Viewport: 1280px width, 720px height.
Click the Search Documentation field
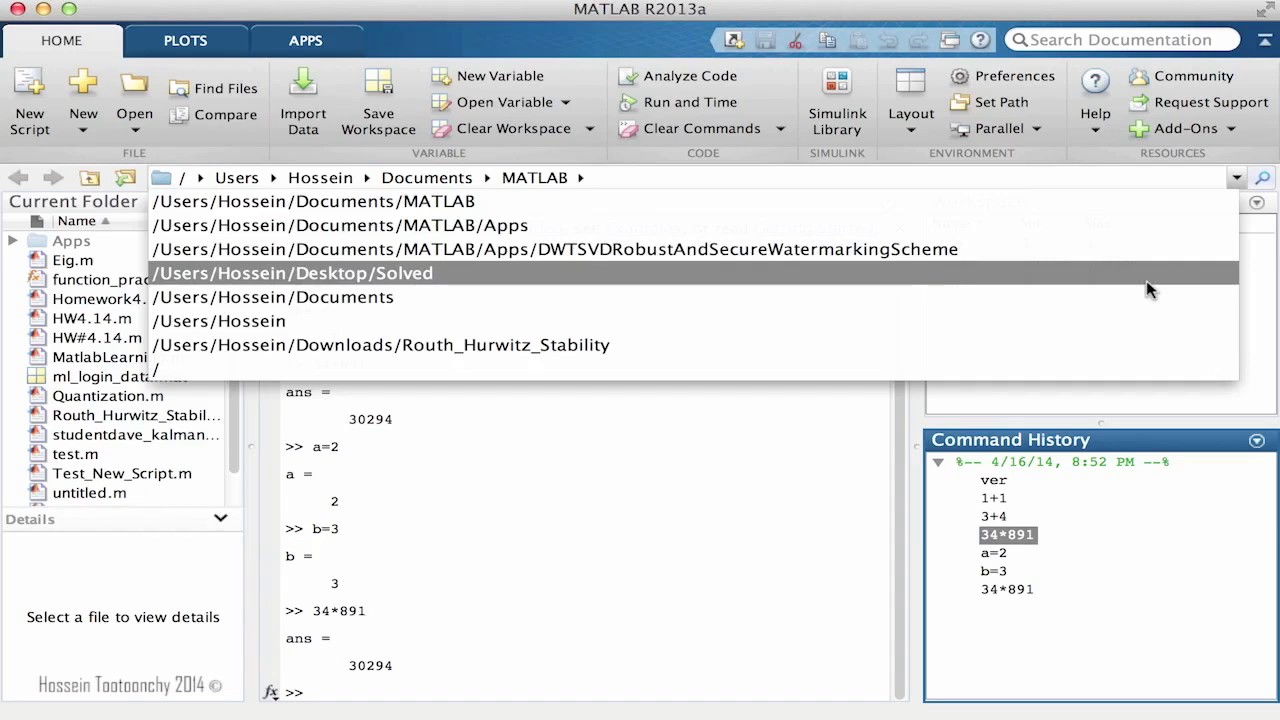click(1122, 40)
